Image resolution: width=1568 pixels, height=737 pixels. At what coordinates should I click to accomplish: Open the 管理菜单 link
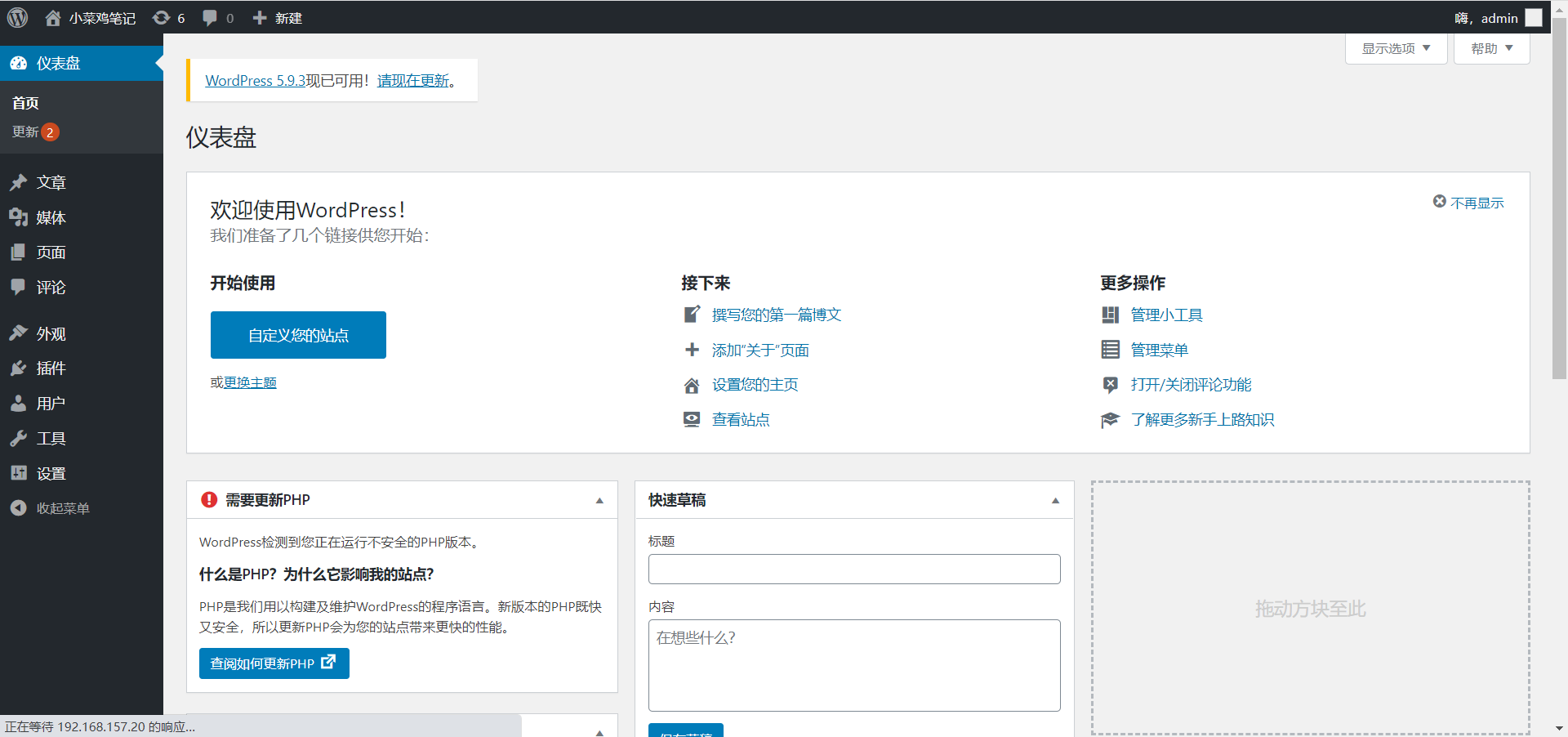tap(1160, 350)
